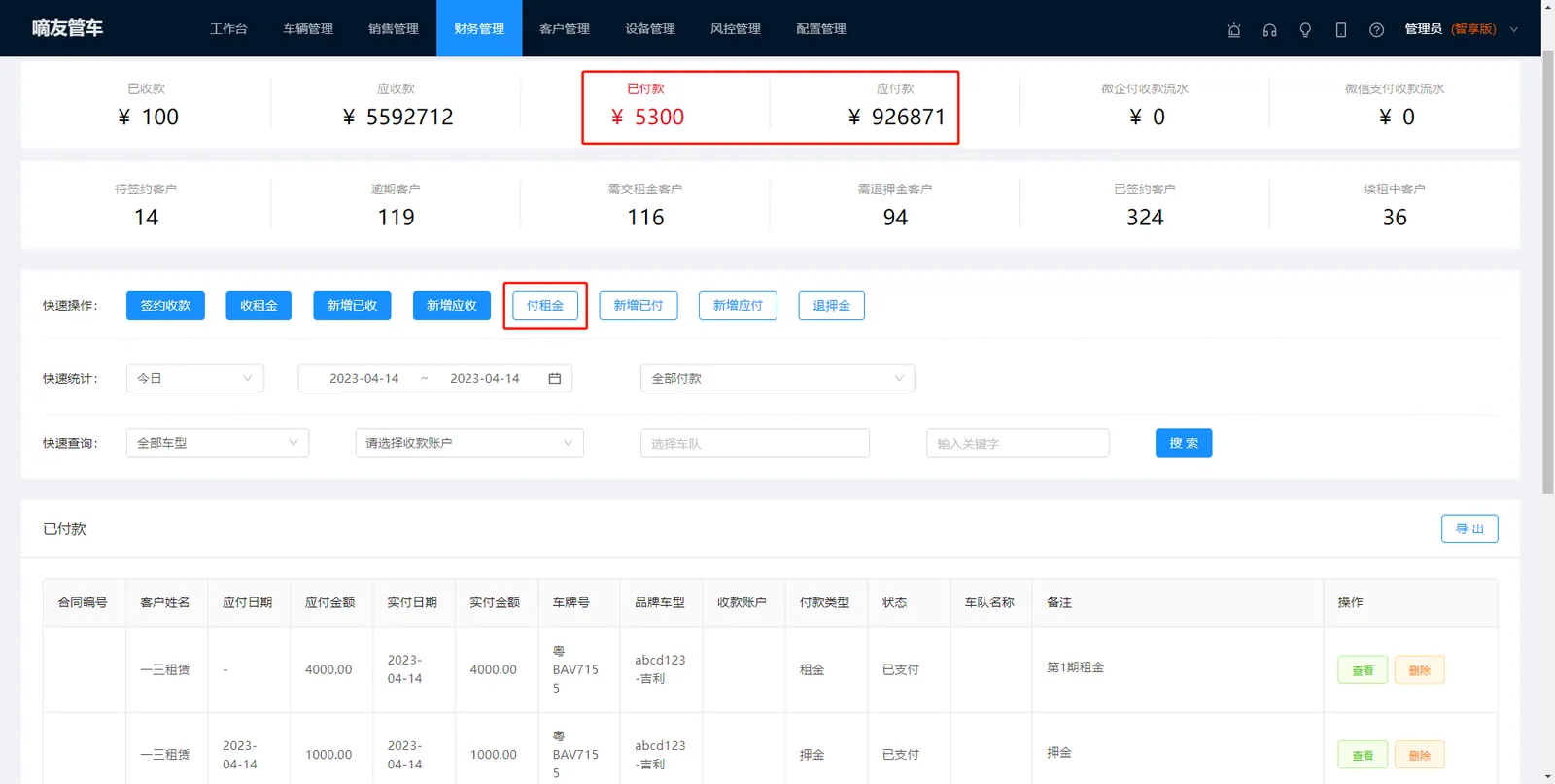This screenshot has height=784, width=1555.
Task: Select the 财务管理 navigation tab
Action: pos(479,28)
